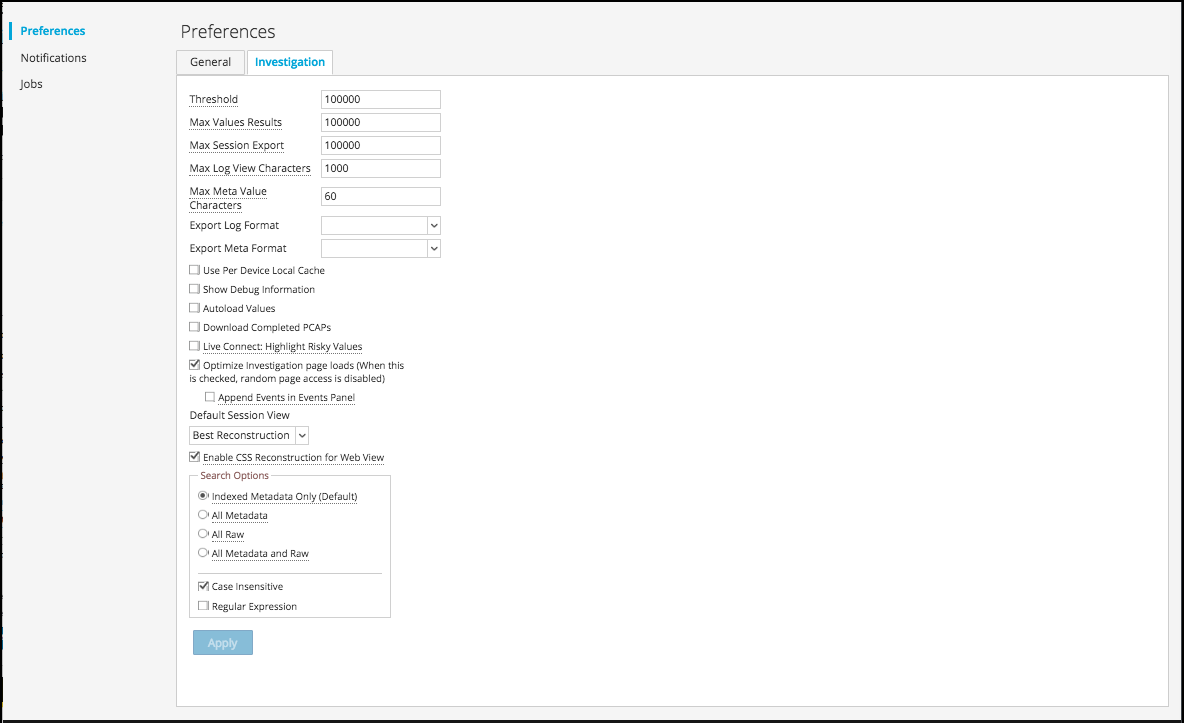1184x723 pixels.
Task: Switch to the General tab
Action: 210,62
